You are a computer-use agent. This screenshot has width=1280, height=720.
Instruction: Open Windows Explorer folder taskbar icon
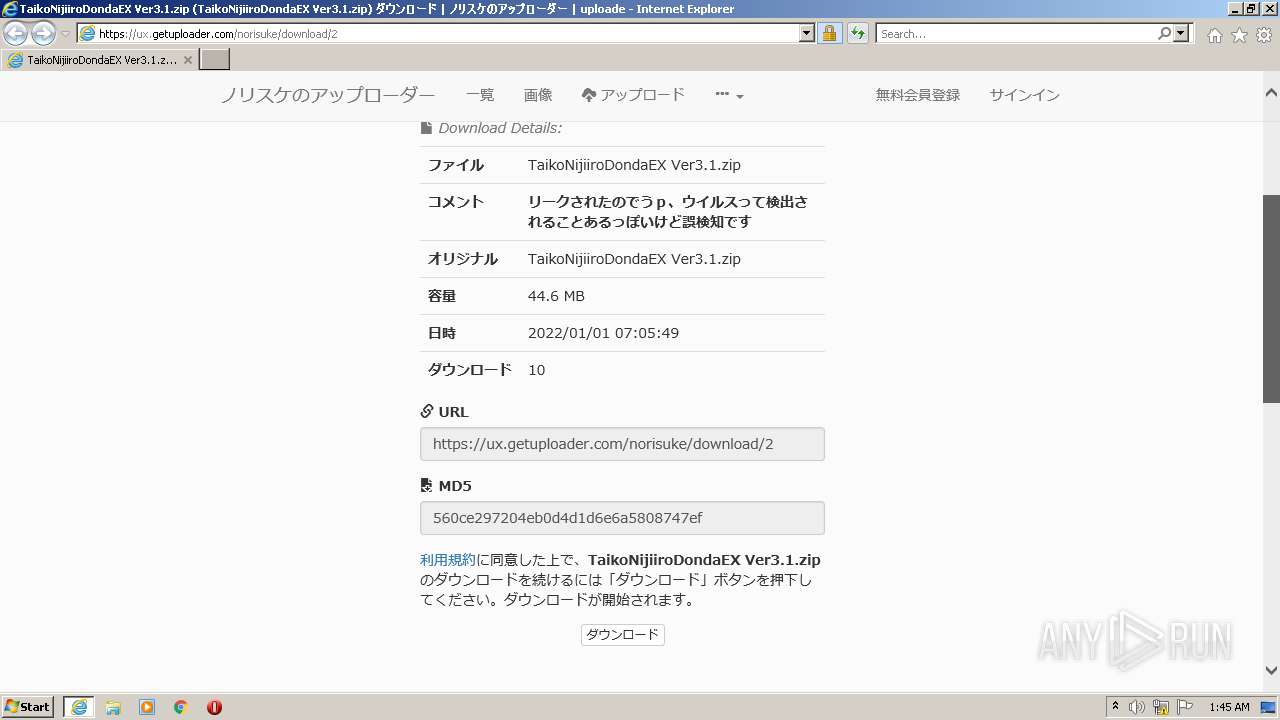coord(113,707)
